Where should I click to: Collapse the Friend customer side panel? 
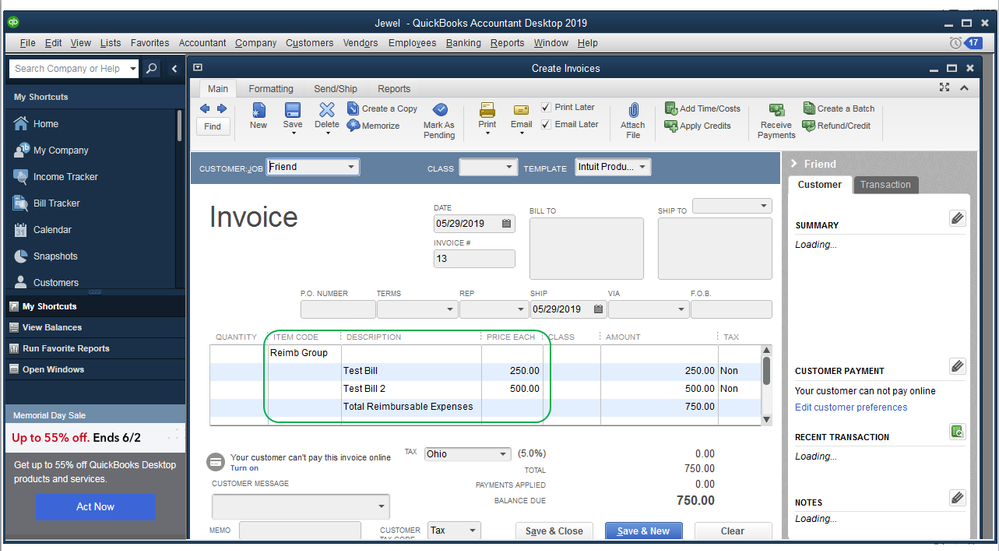click(x=794, y=164)
